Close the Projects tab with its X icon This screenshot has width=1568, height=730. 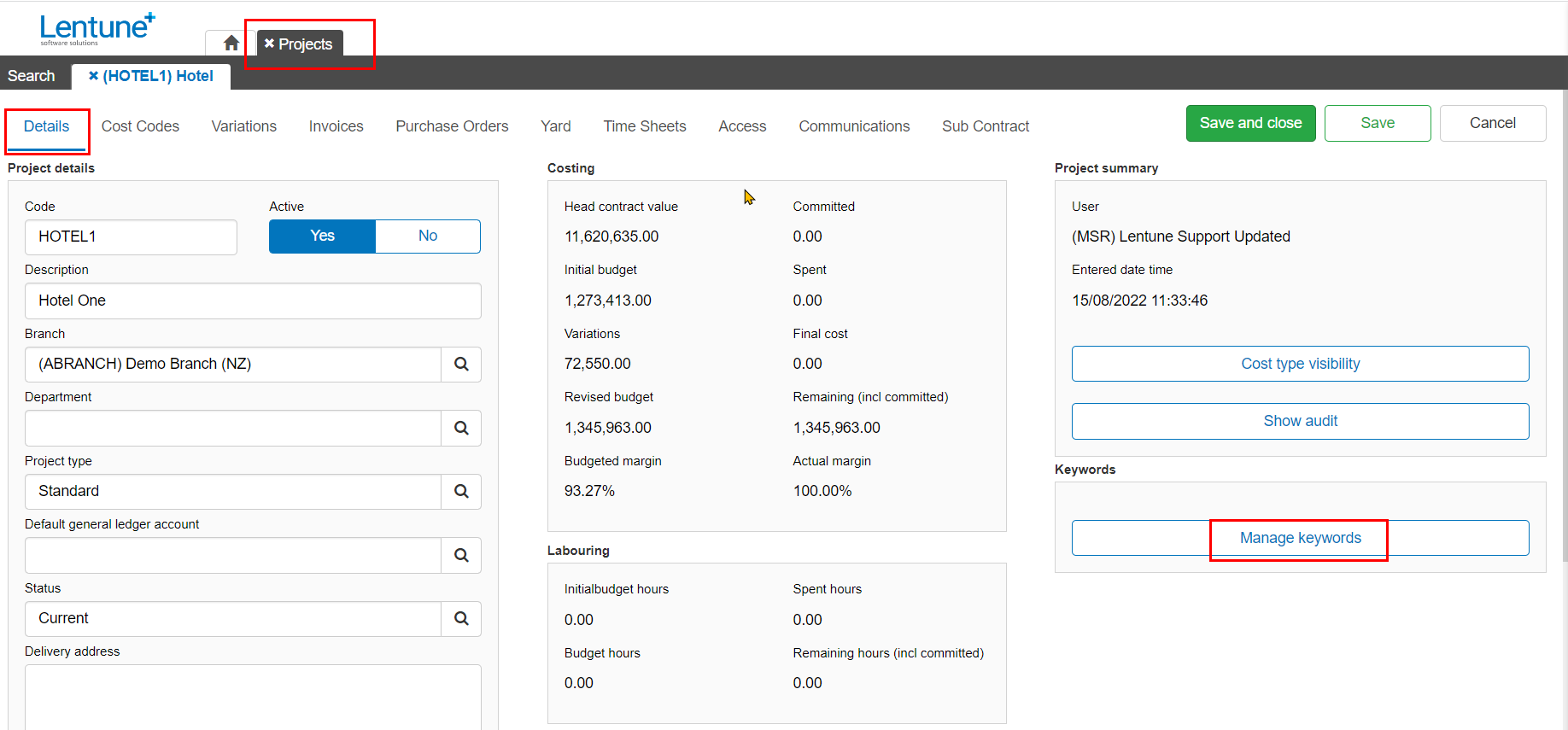point(269,44)
